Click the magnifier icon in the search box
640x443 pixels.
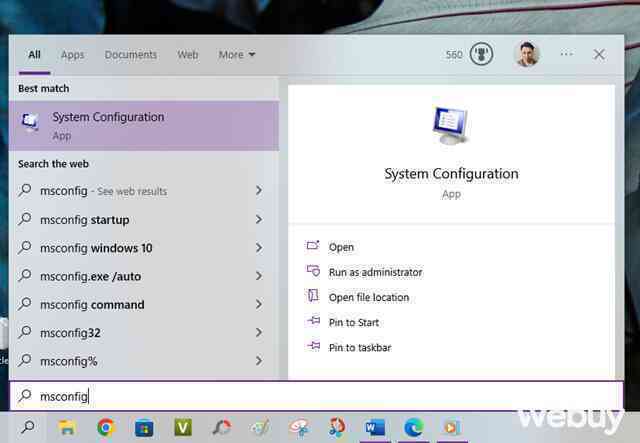click(25, 396)
